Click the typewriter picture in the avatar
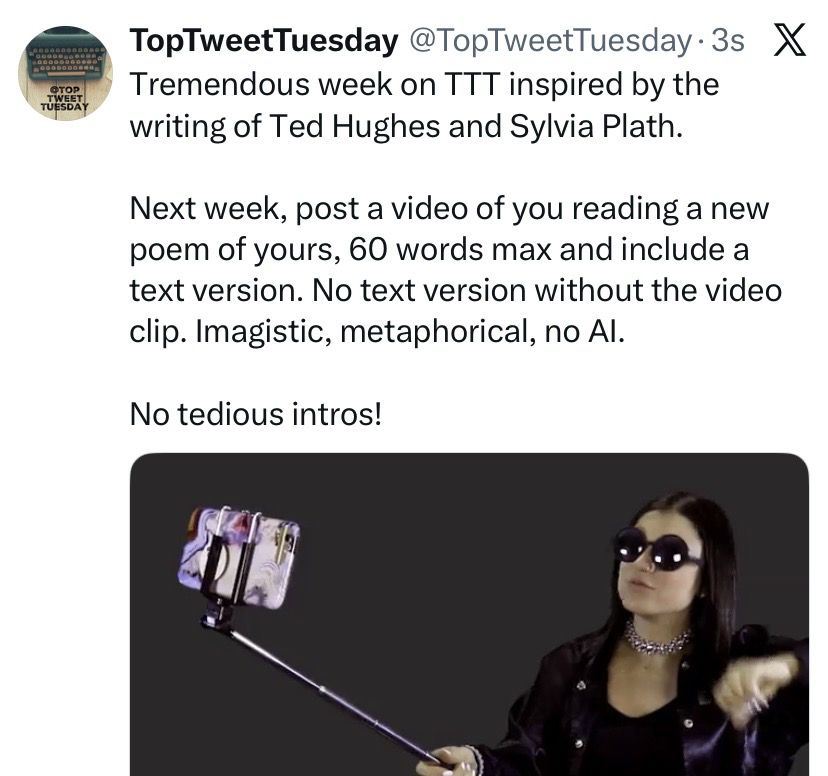This screenshot has height=776, width=828. coord(66,60)
